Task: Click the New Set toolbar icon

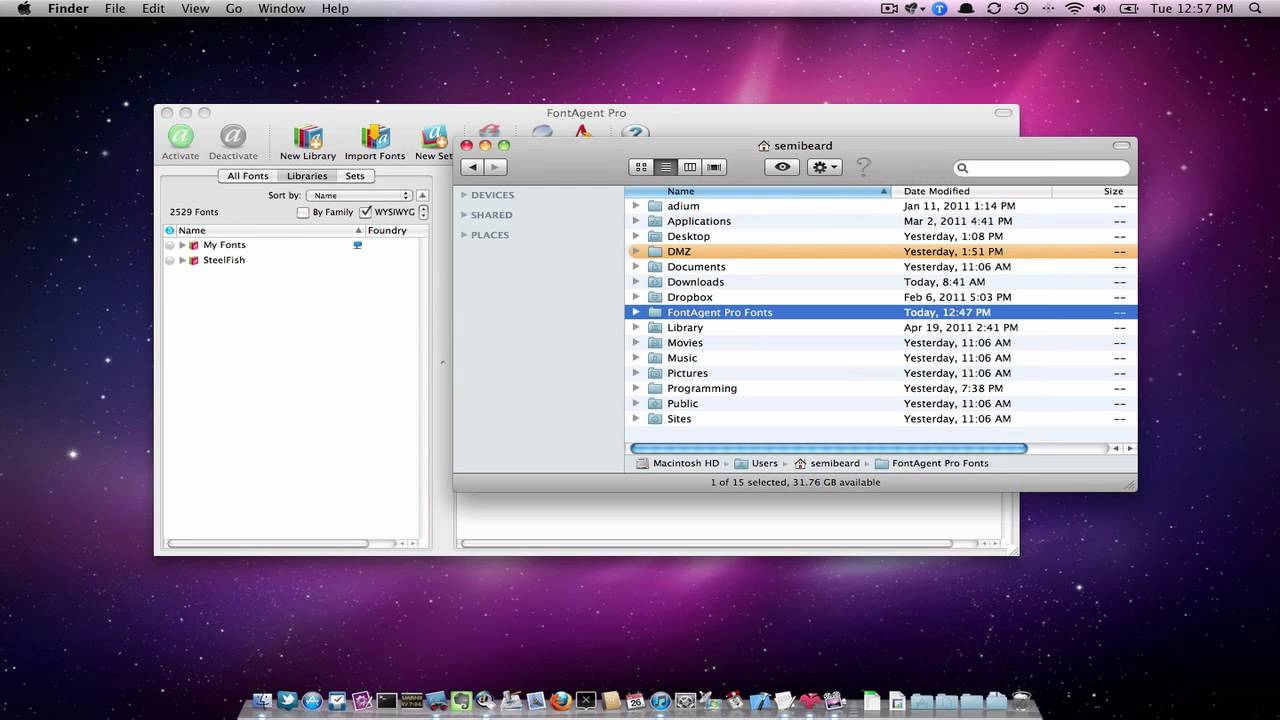Action: (434, 137)
